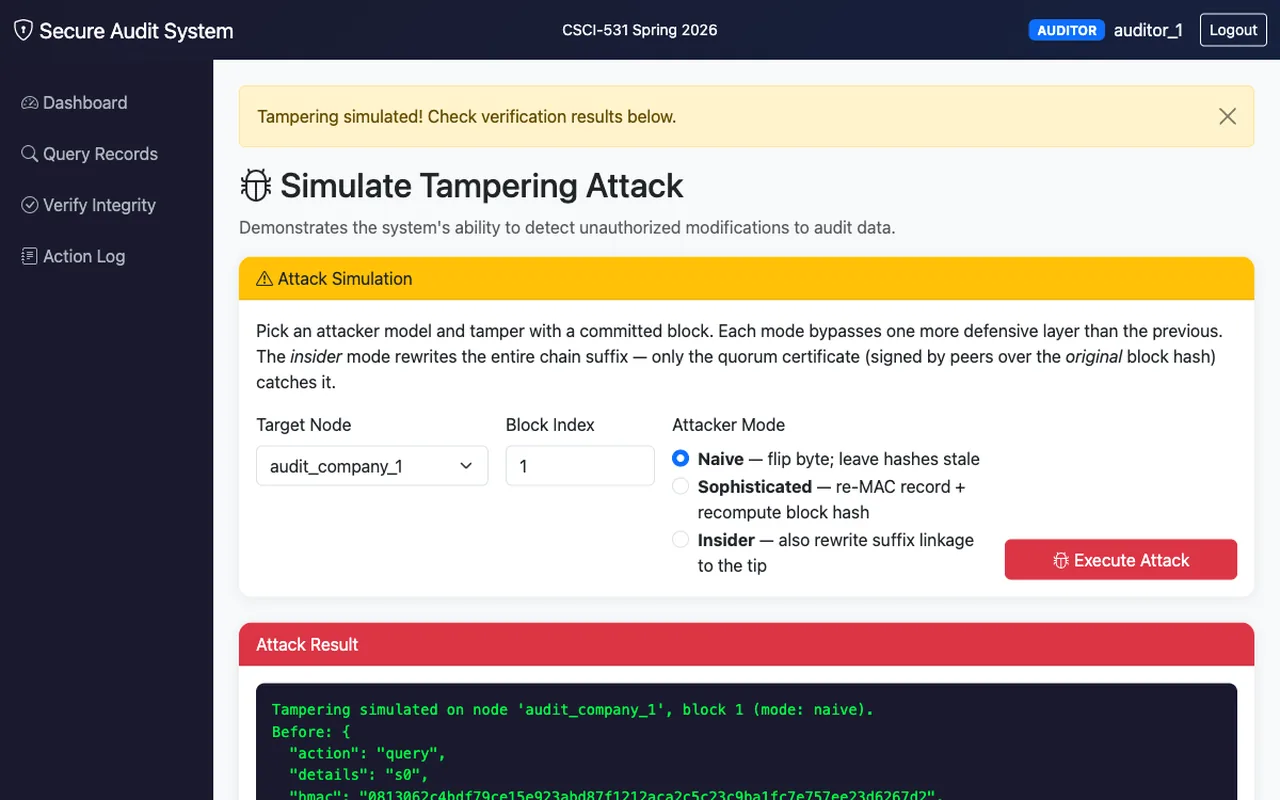This screenshot has height=800, width=1280.
Task: Dismiss the tampering simulated alert
Action: (1227, 117)
